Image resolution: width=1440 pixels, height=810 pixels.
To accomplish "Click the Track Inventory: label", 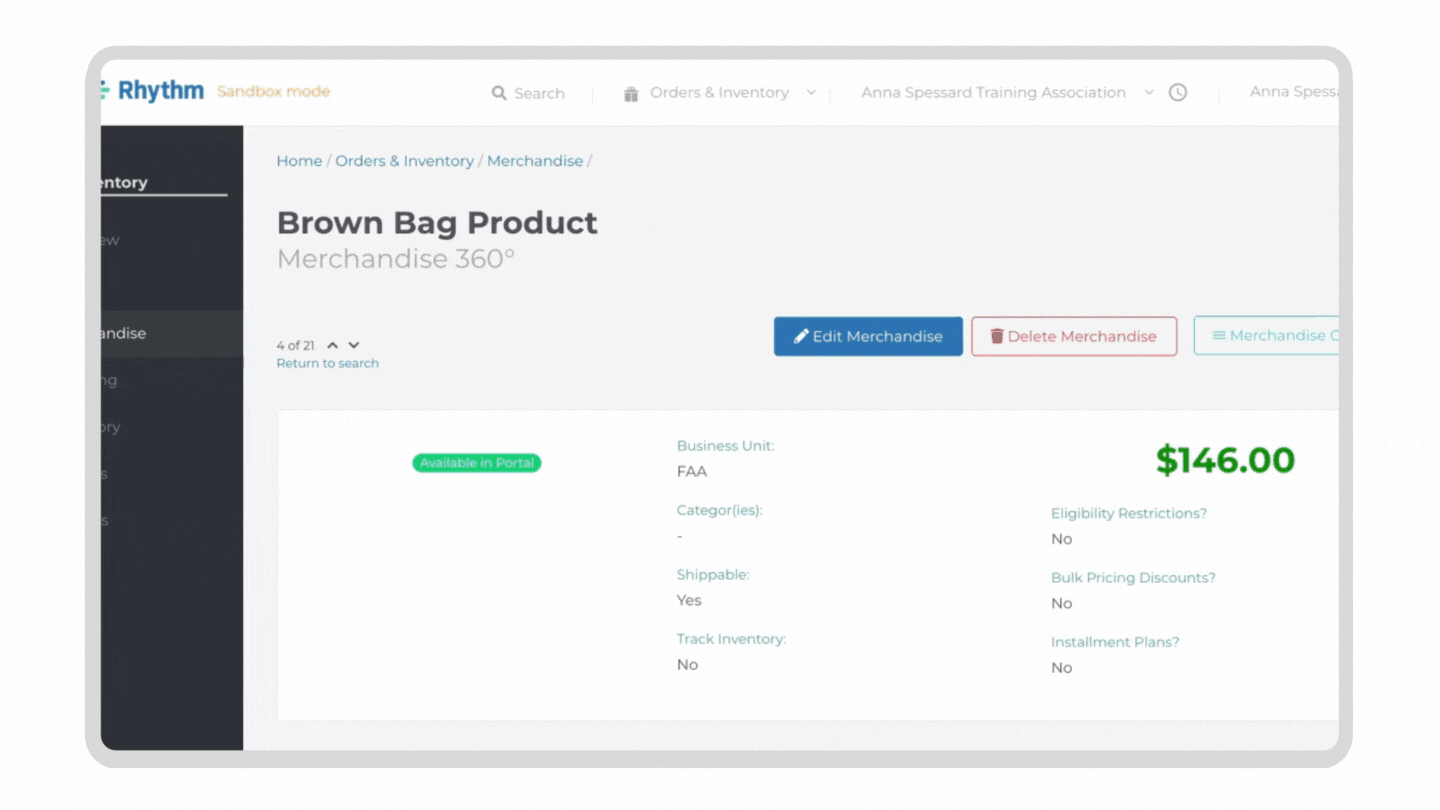I will 732,638.
